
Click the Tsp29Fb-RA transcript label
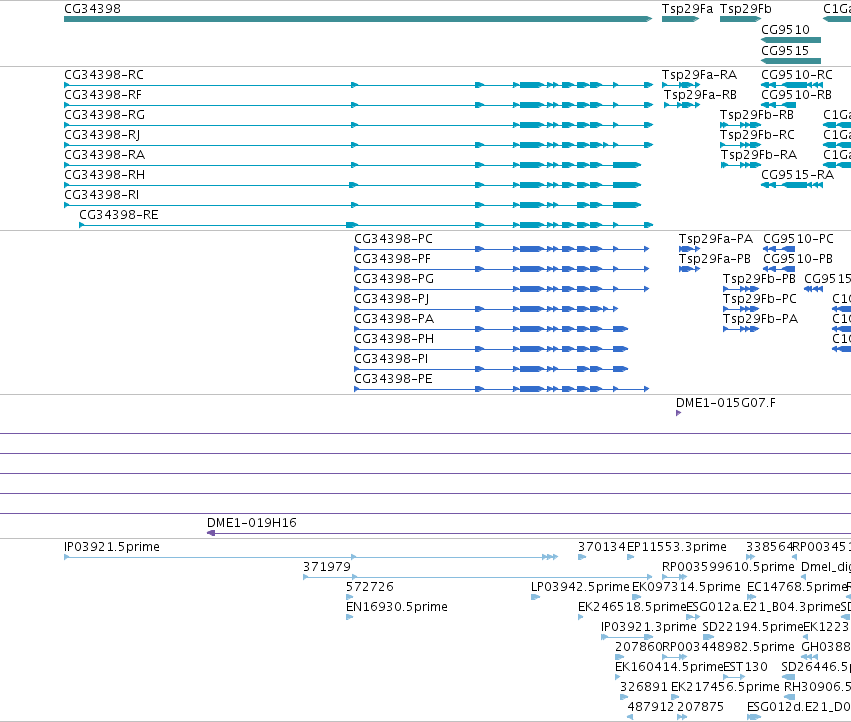click(759, 155)
